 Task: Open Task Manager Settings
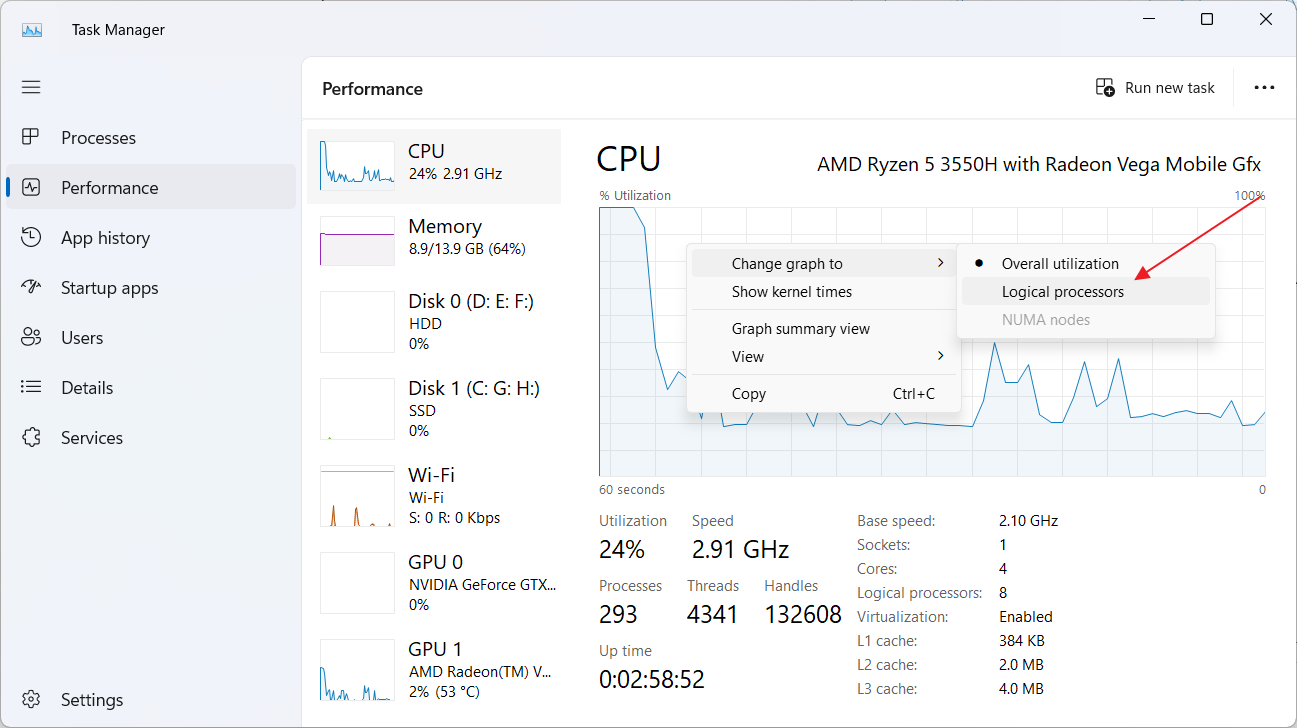92,699
